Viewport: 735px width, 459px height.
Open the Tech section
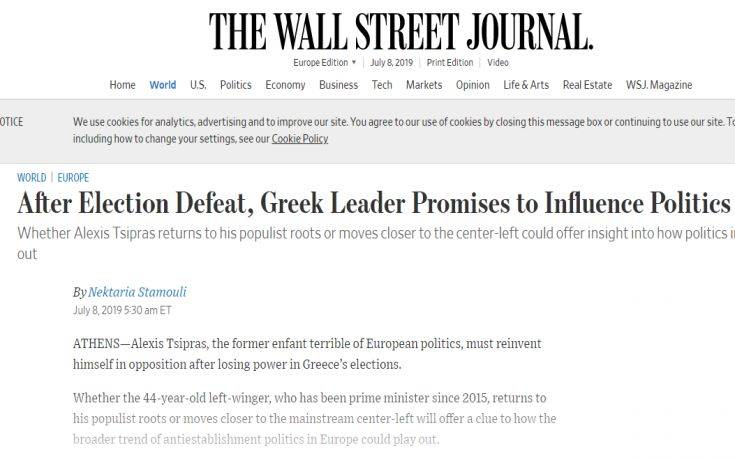pyautogui.click(x=382, y=85)
